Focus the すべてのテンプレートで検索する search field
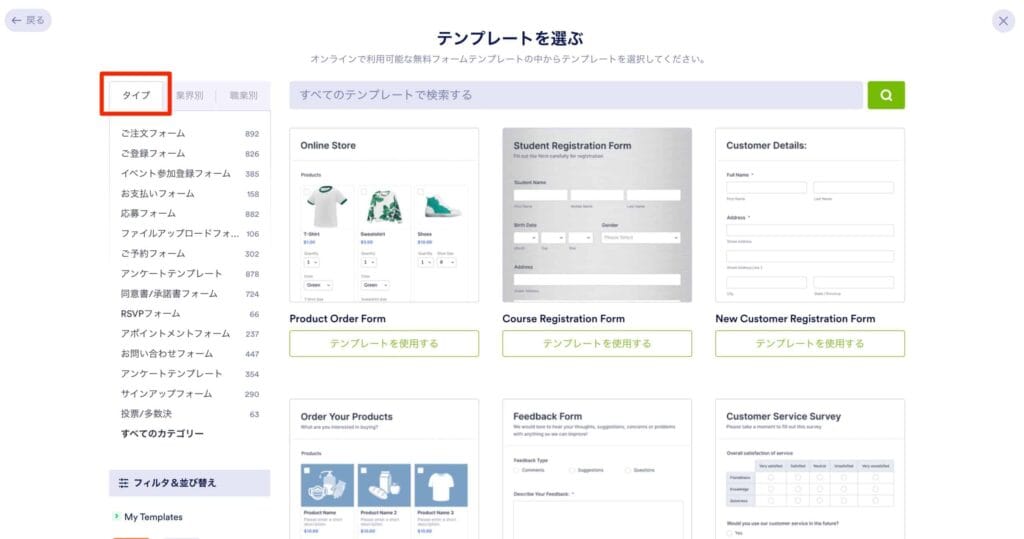This screenshot has width=1024, height=539. tap(576, 95)
